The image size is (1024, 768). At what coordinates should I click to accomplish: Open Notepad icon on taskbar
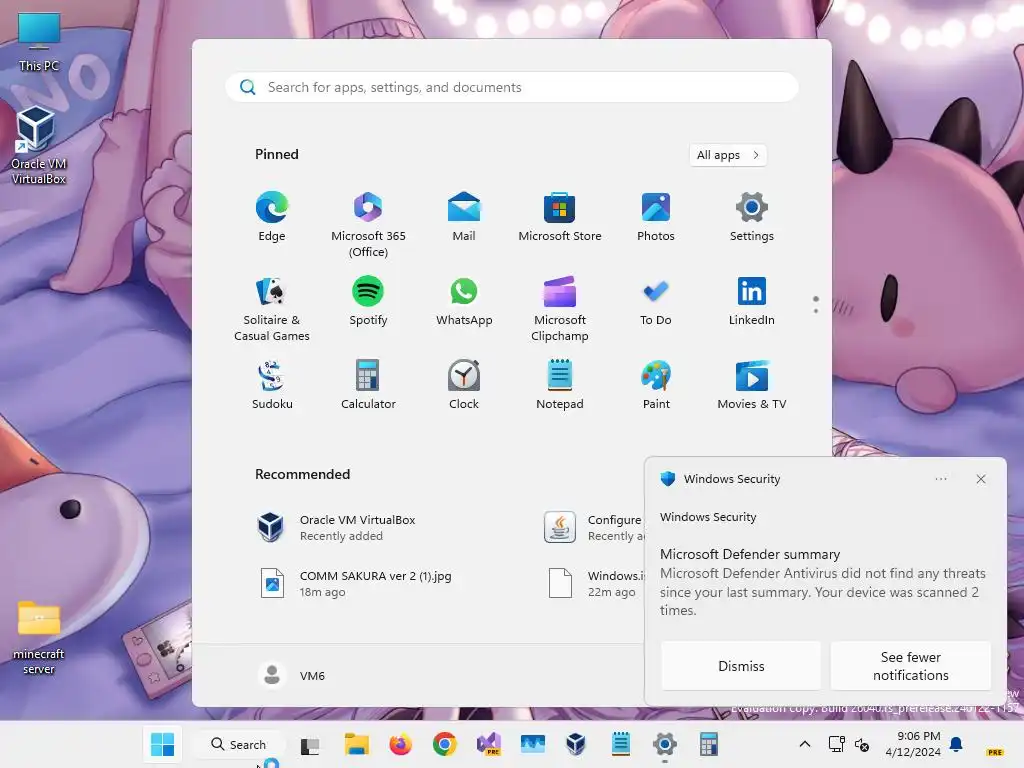click(x=620, y=744)
